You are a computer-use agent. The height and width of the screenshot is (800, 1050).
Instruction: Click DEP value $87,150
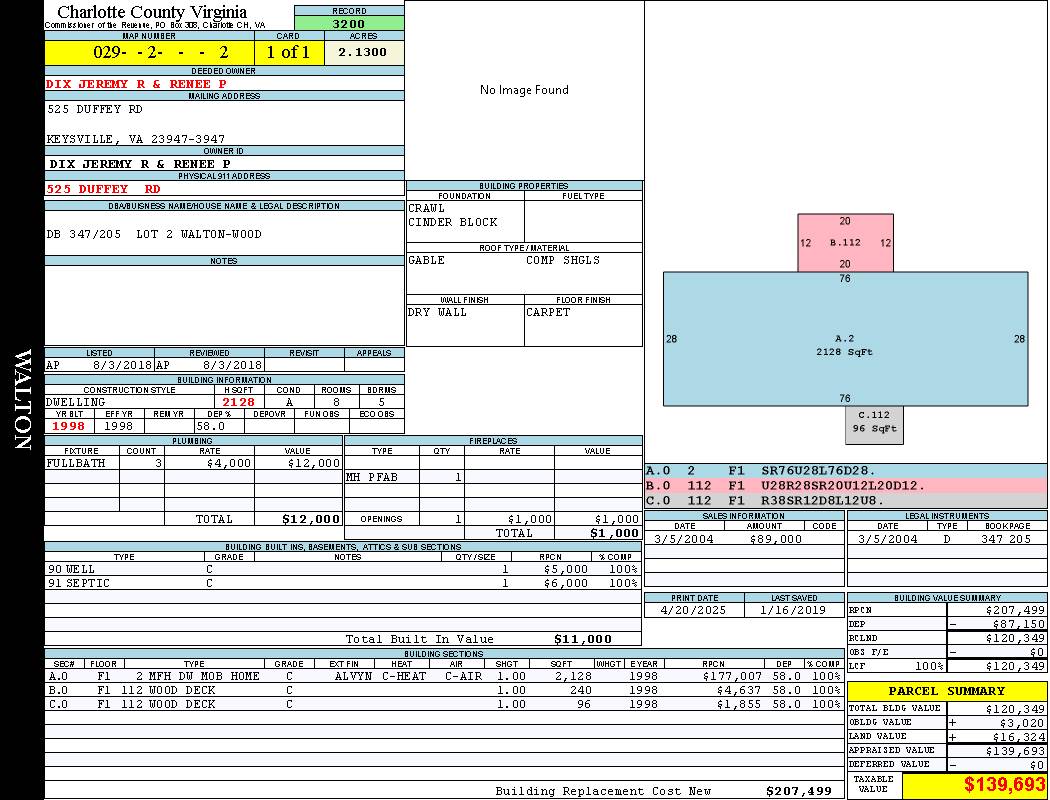pos(1018,624)
